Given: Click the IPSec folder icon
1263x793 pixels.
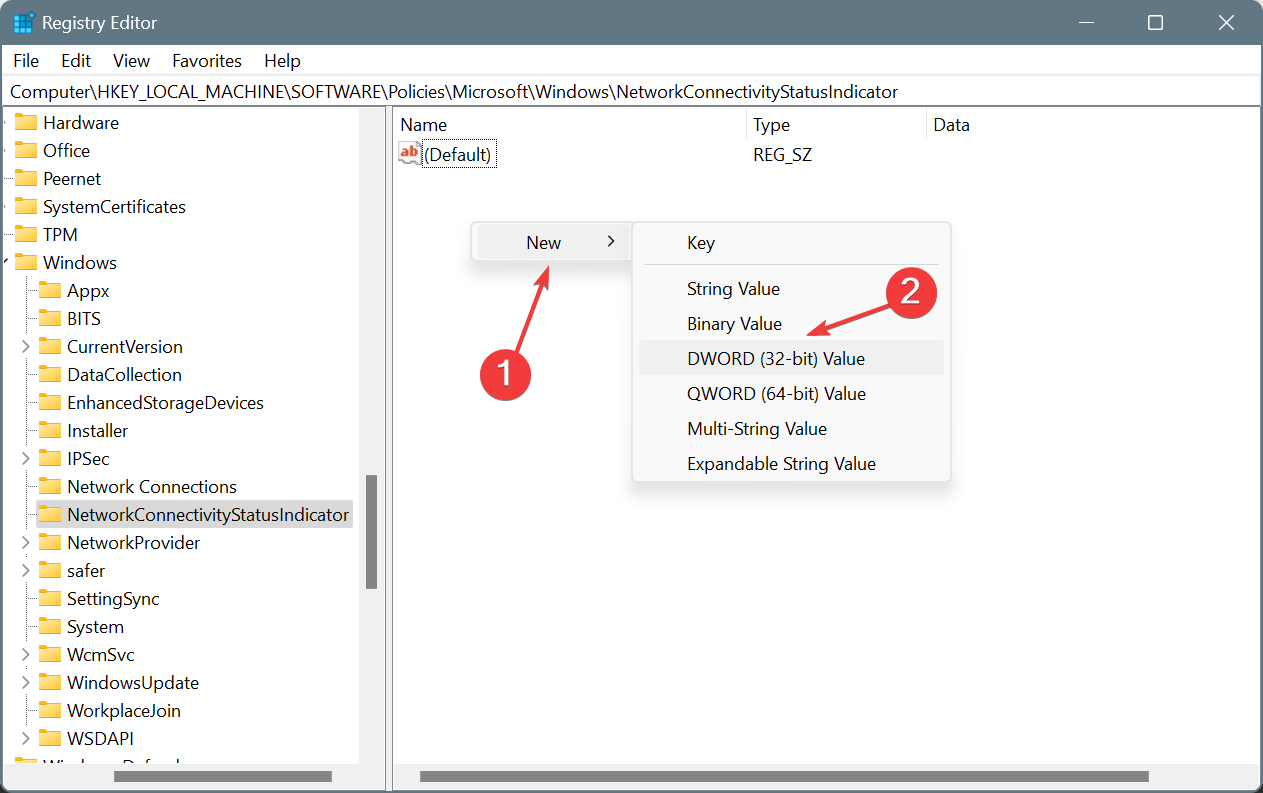Looking at the screenshot, I should pyautogui.click(x=50, y=458).
